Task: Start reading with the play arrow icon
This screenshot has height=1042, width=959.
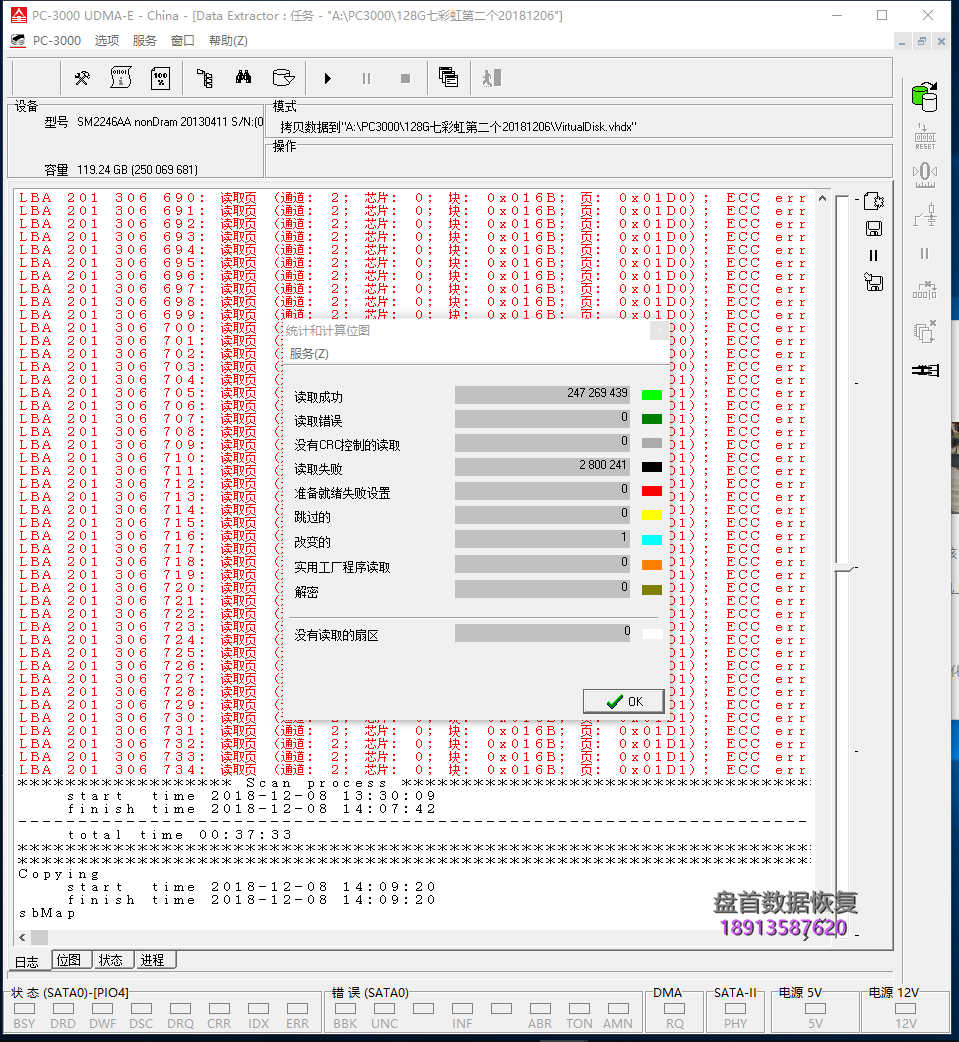Action: click(328, 77)
